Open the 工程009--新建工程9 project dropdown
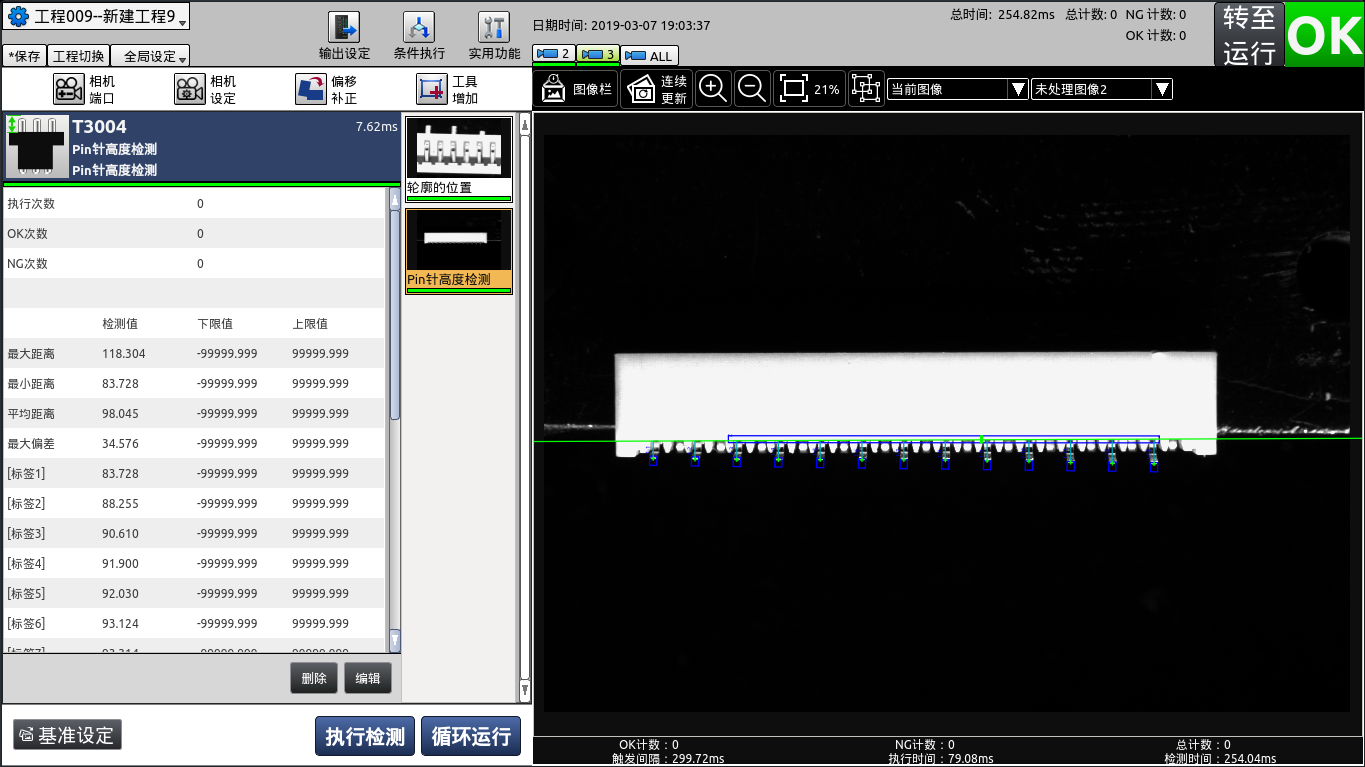The height and width of the screenshot is (767, 1365). [96, 17]
